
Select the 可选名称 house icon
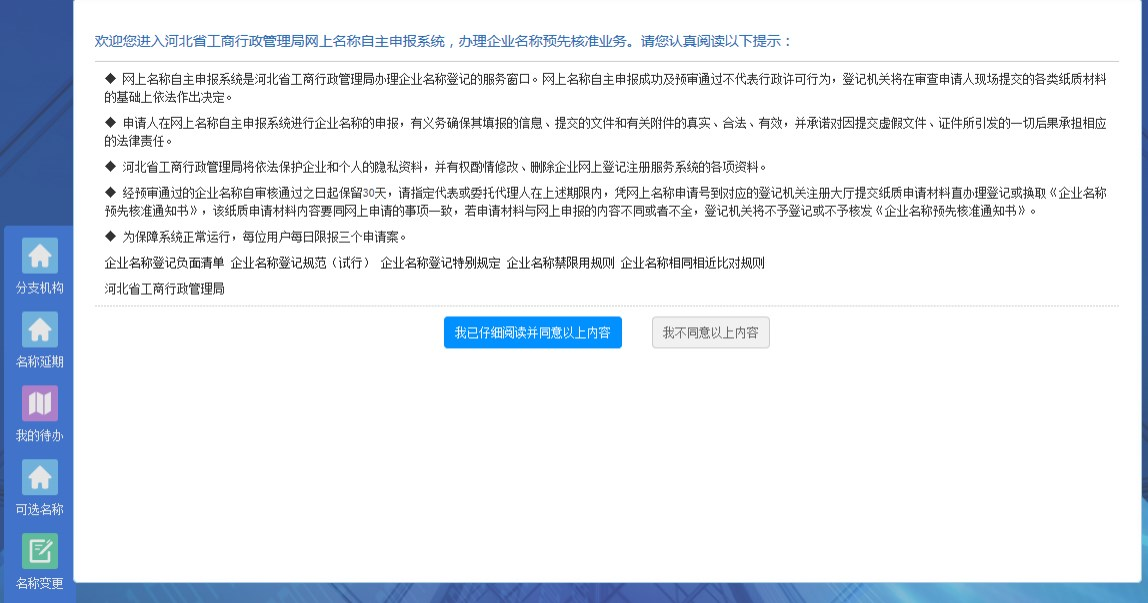[40, 477]
